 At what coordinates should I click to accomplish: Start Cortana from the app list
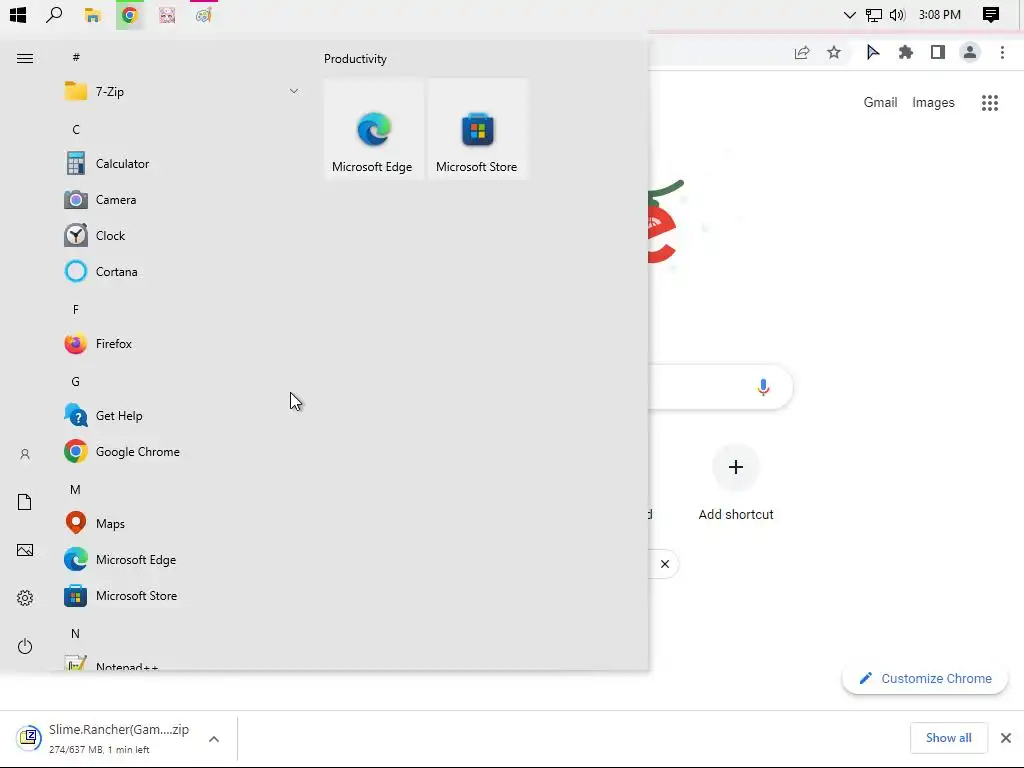(x=182, y=272)
